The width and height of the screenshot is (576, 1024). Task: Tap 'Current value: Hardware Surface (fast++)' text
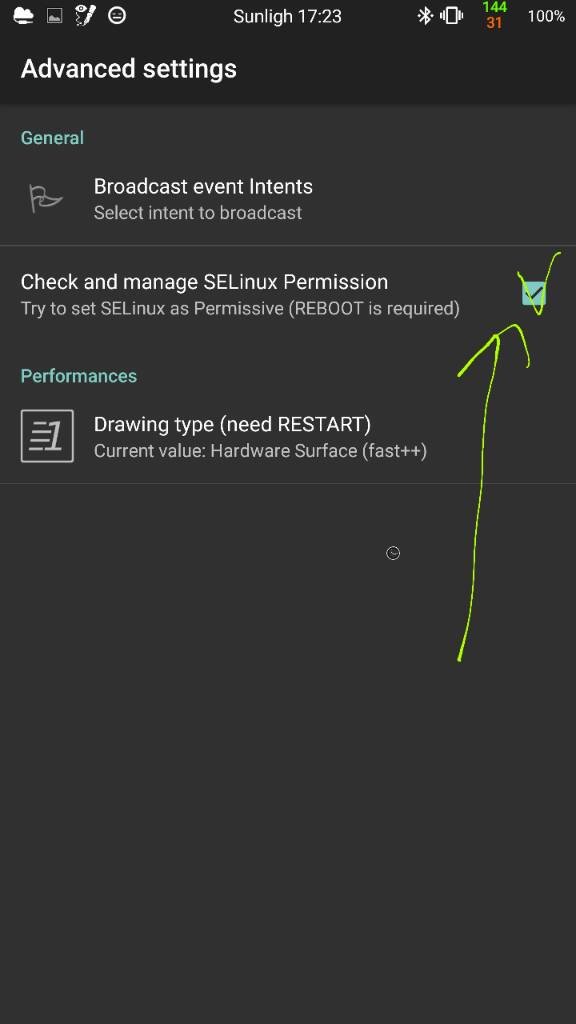pyautogui.click(x=261, y=451)
